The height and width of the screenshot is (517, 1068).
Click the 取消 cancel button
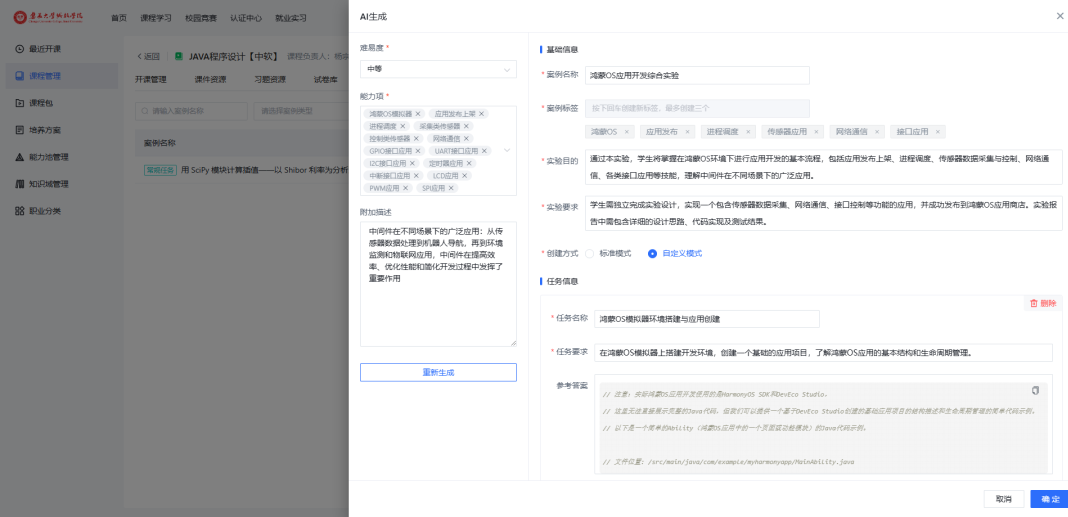[x=1004, y=499]
